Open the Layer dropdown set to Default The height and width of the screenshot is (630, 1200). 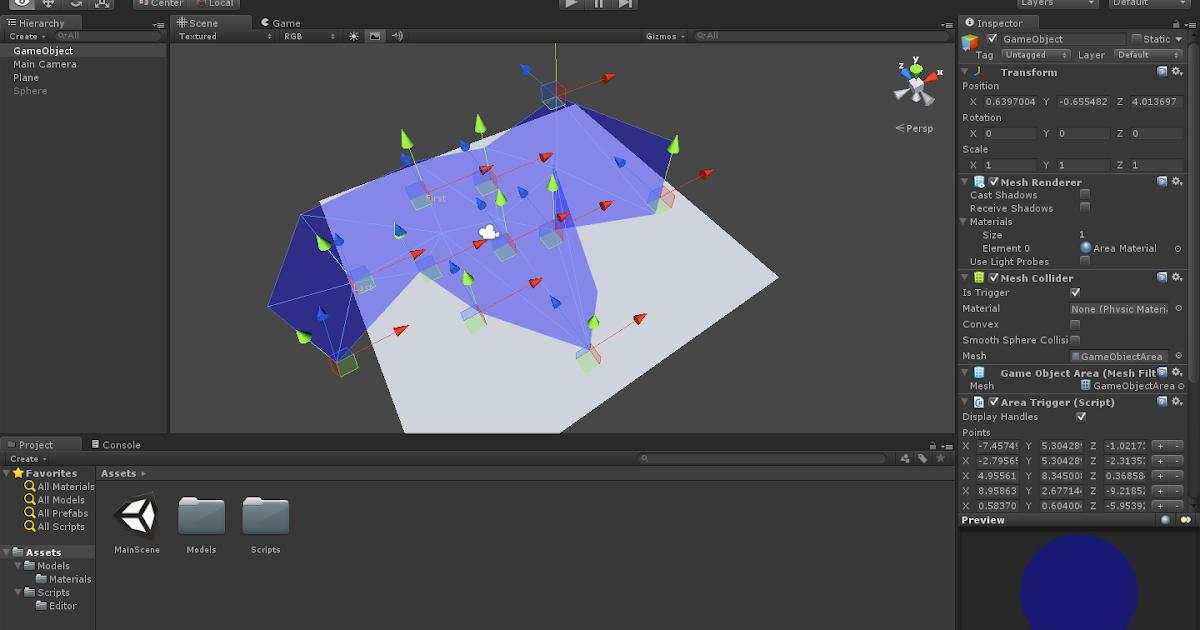click(1146, 55)
